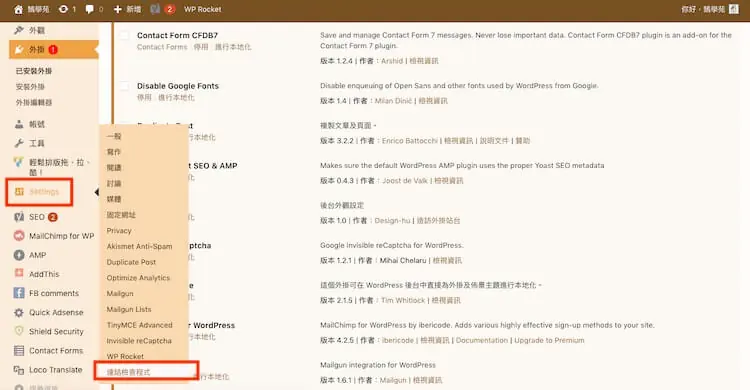The image size is (750, 390).
Task: Click the AddThis plus icon in the sidebar
Action: [19, 273]
